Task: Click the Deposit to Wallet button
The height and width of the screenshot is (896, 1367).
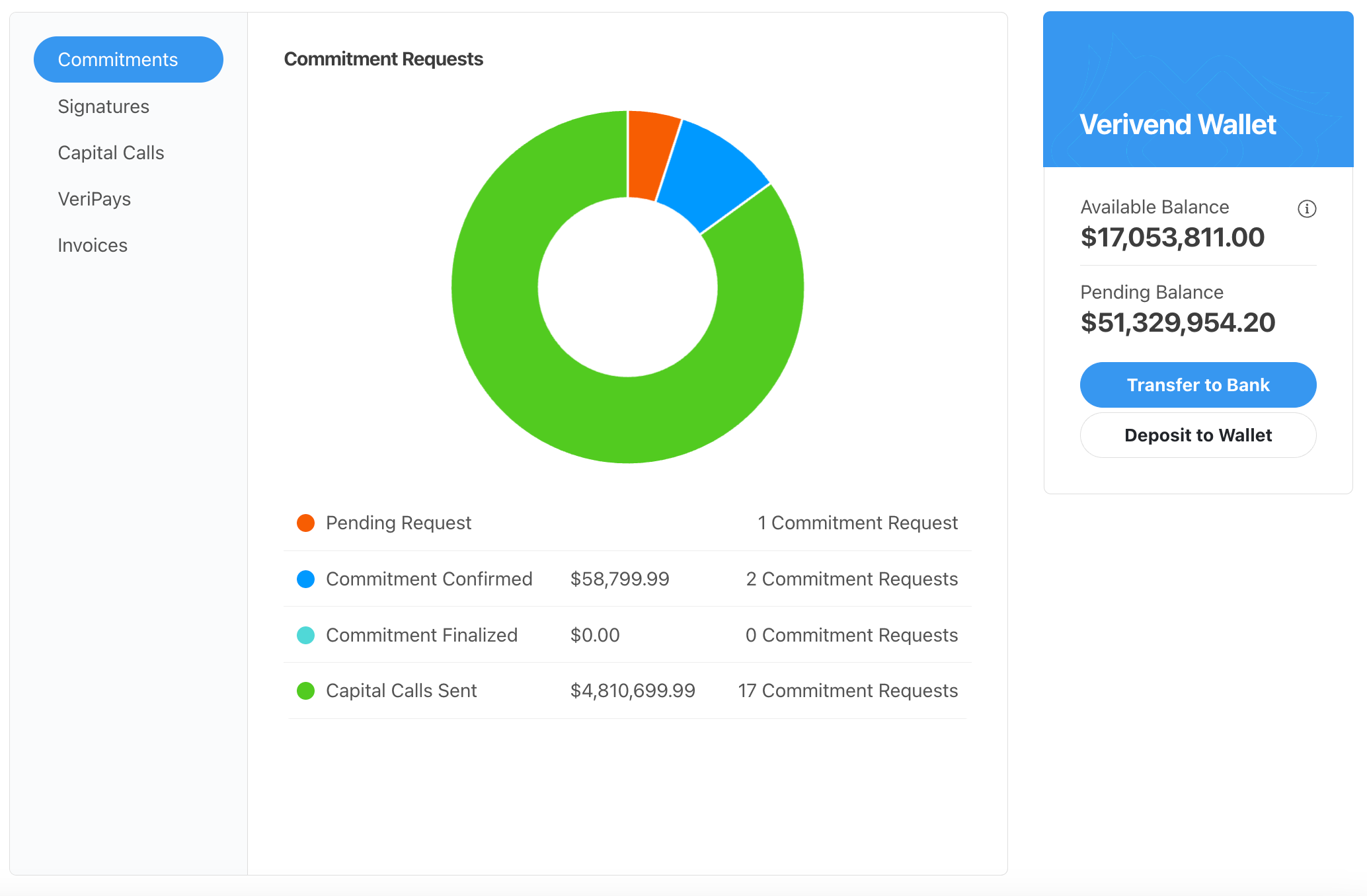Action: (x=1198, y=435)
